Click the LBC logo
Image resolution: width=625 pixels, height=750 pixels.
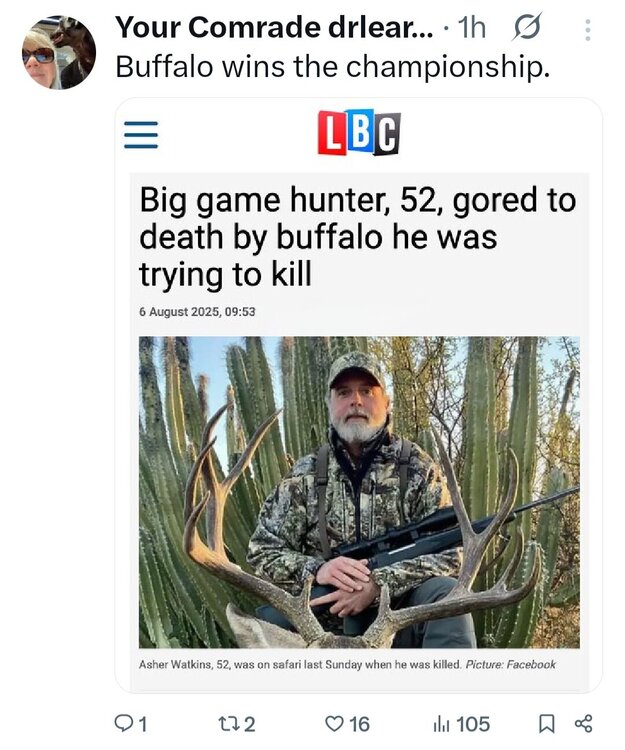coord(358,133)
